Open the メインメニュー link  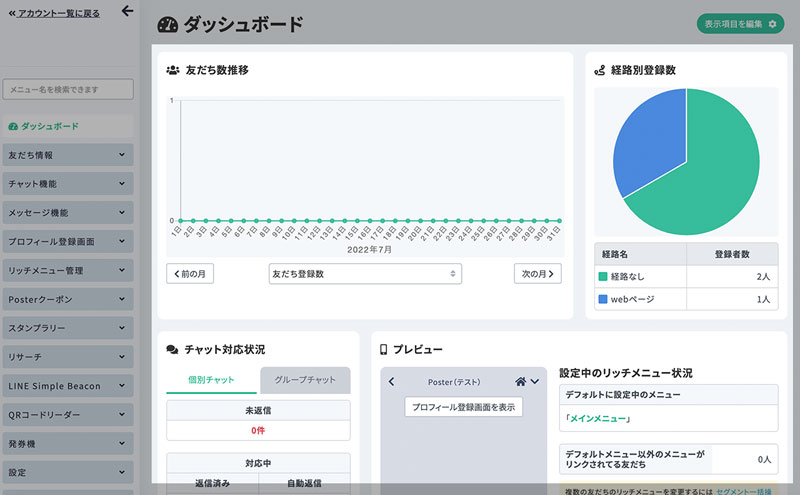pyautogui.click(x=597, y=418)
